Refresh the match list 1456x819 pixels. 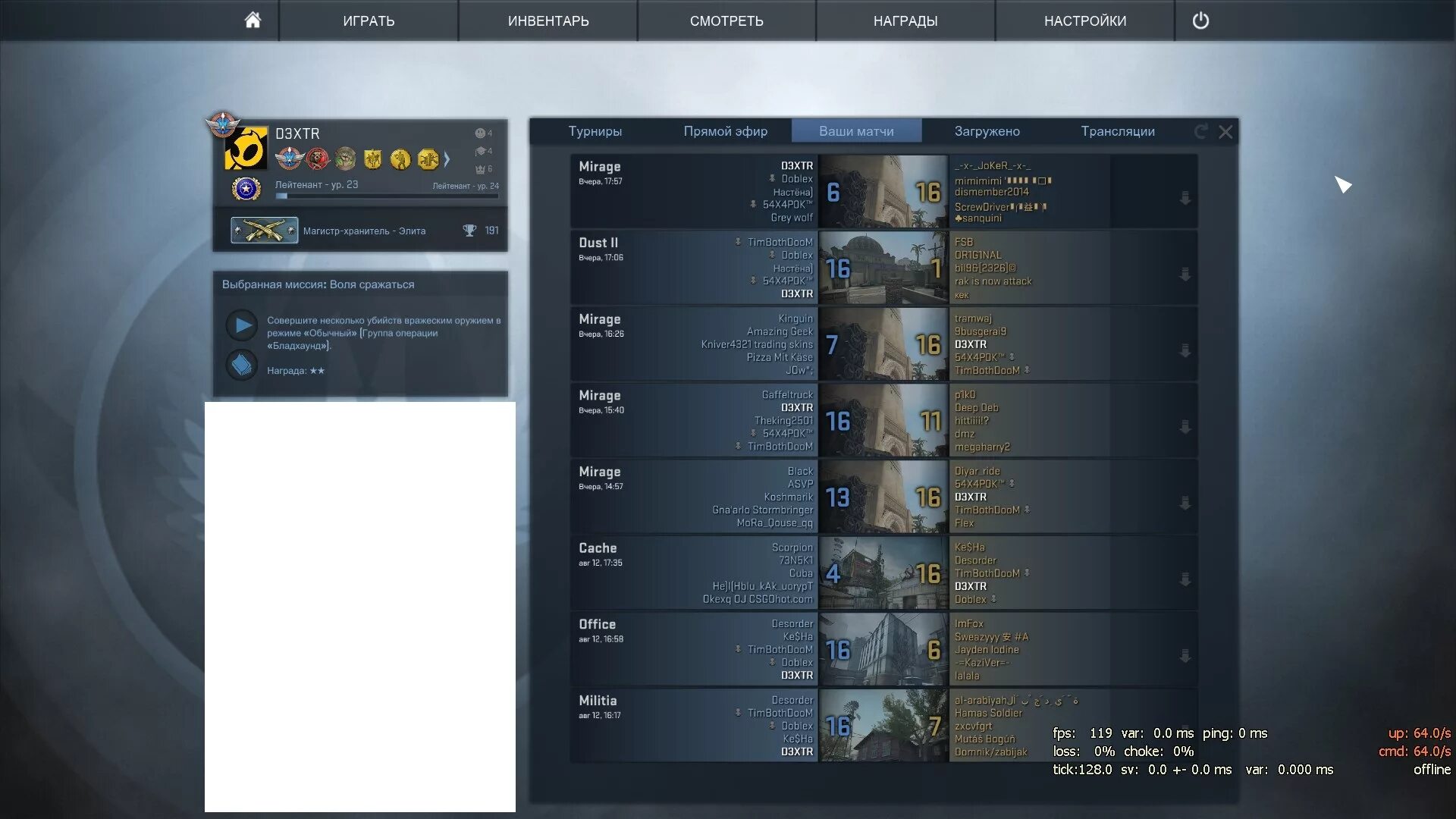point(1200,131)
